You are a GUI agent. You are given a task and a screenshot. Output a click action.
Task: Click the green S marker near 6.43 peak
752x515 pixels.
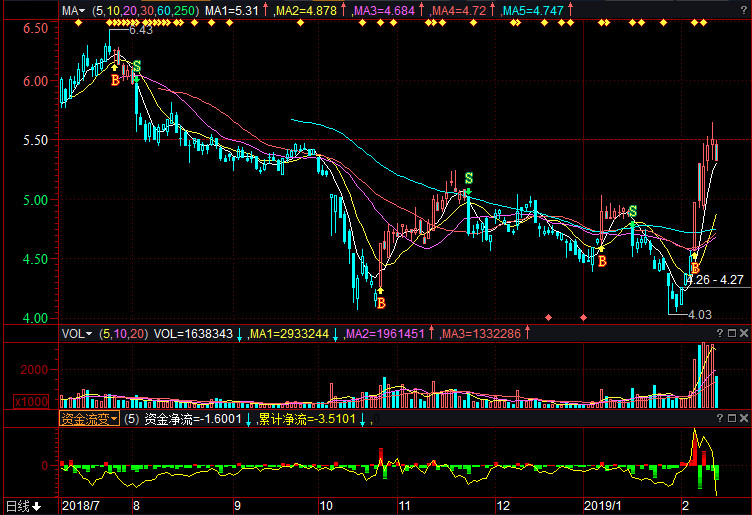(136, 67)
